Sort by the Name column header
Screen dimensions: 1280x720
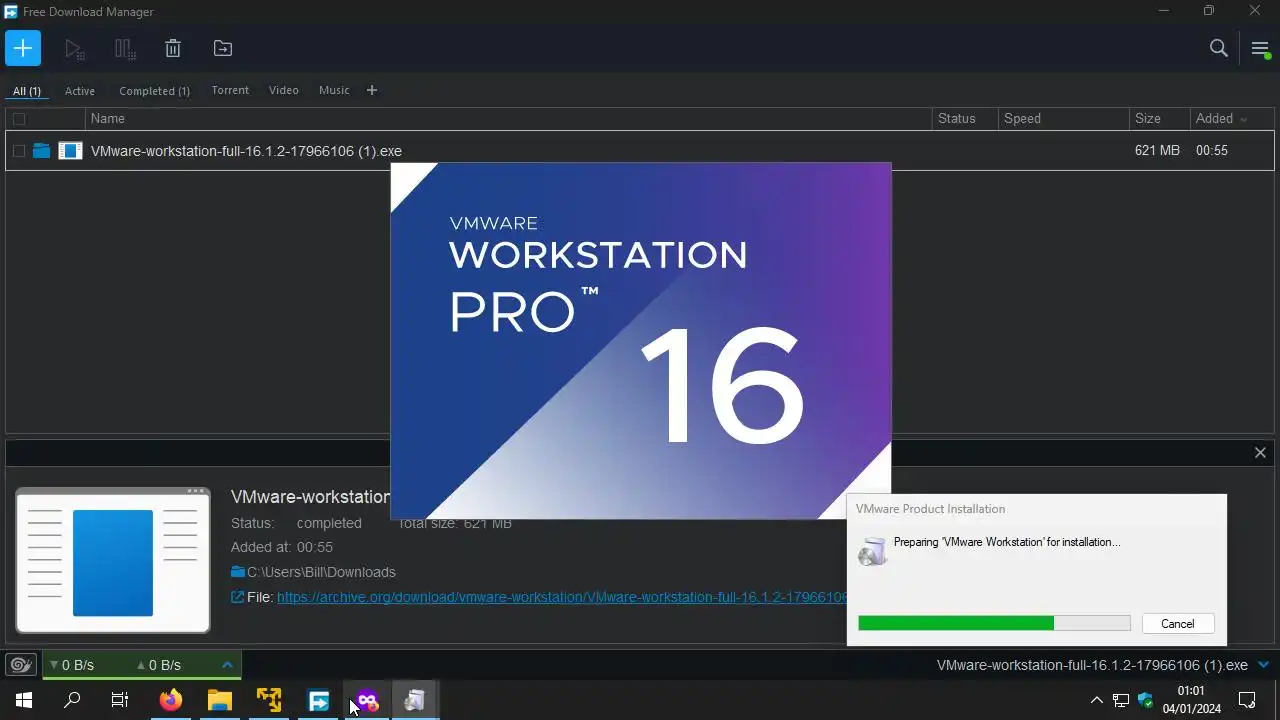pos(108,118)
